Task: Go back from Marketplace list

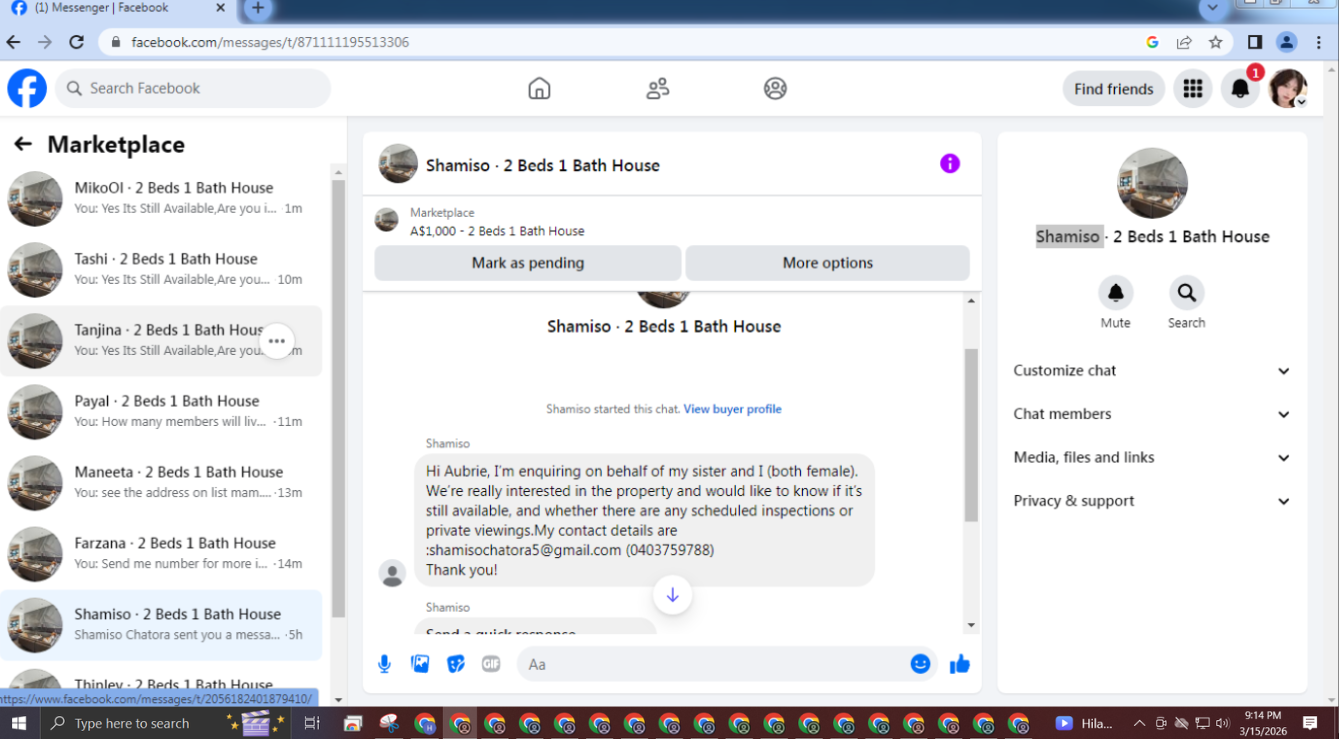Action: pyautogui.click(x=23, y=144)
